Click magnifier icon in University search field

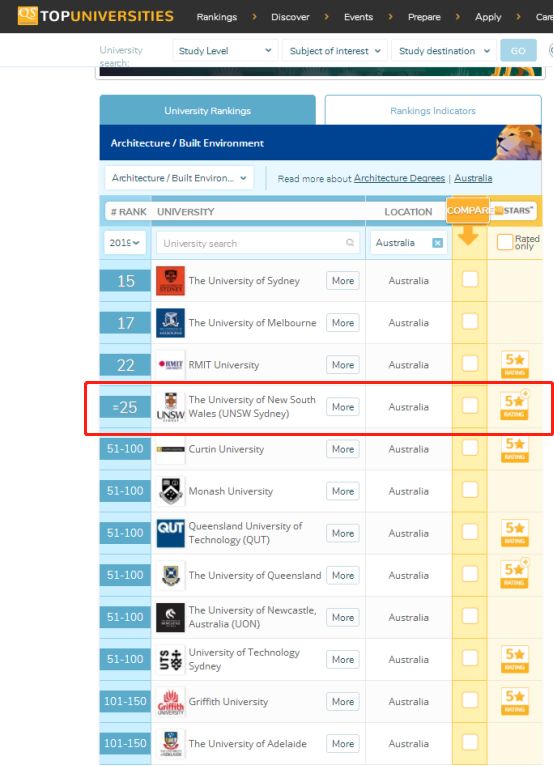click(350, 242)
